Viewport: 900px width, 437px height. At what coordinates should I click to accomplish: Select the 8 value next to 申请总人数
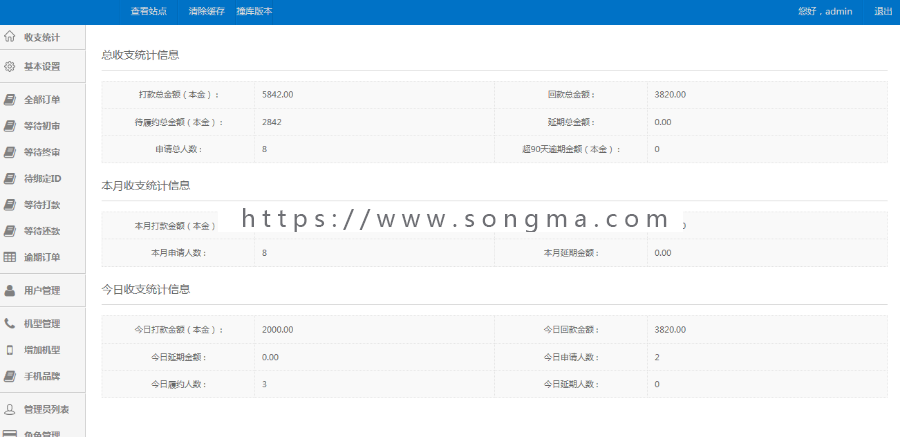(264, 149)
